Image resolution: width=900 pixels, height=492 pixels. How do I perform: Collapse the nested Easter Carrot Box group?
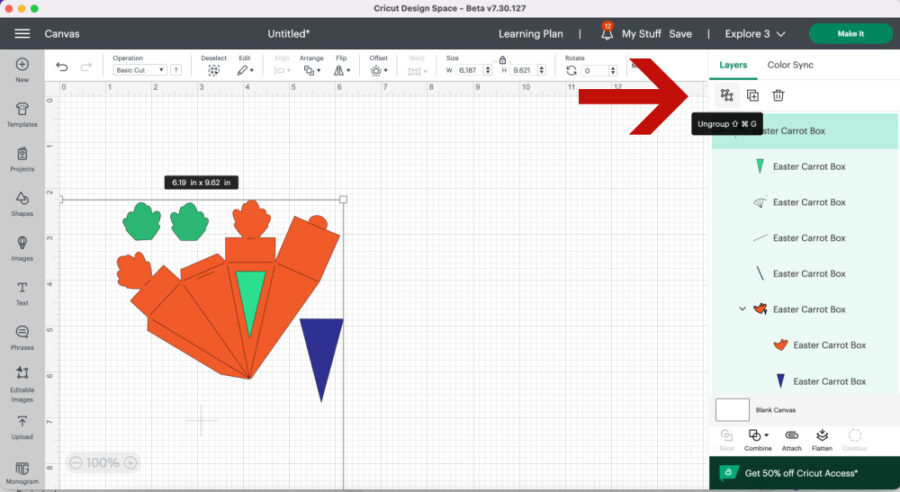pyautogui.click(x=742, y=309)
